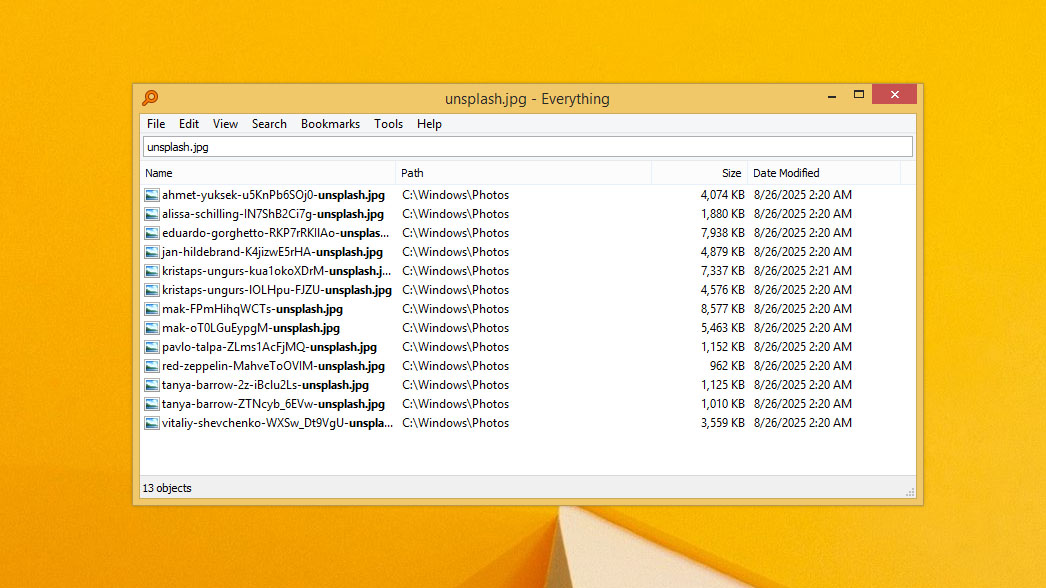Open the File menu
The image size is (1046, 588).
pos(155,123)
